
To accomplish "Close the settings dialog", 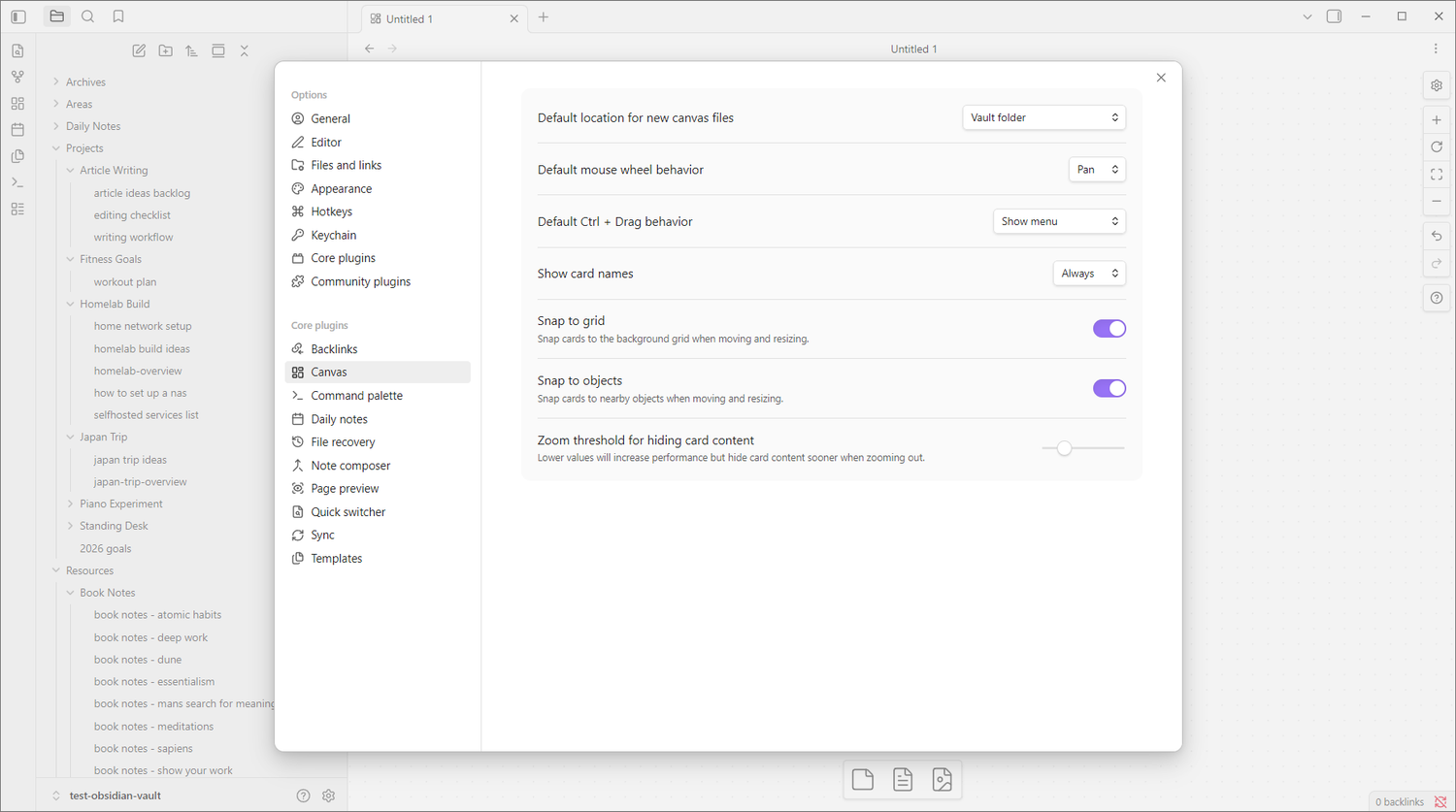I will click(1161, 78).
